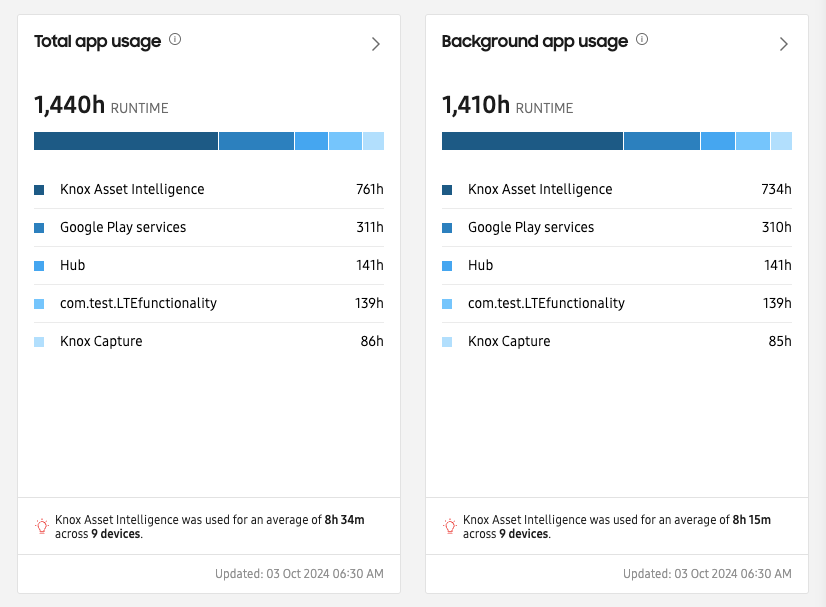Click the Hub legend swatch in Background usage

447,266
